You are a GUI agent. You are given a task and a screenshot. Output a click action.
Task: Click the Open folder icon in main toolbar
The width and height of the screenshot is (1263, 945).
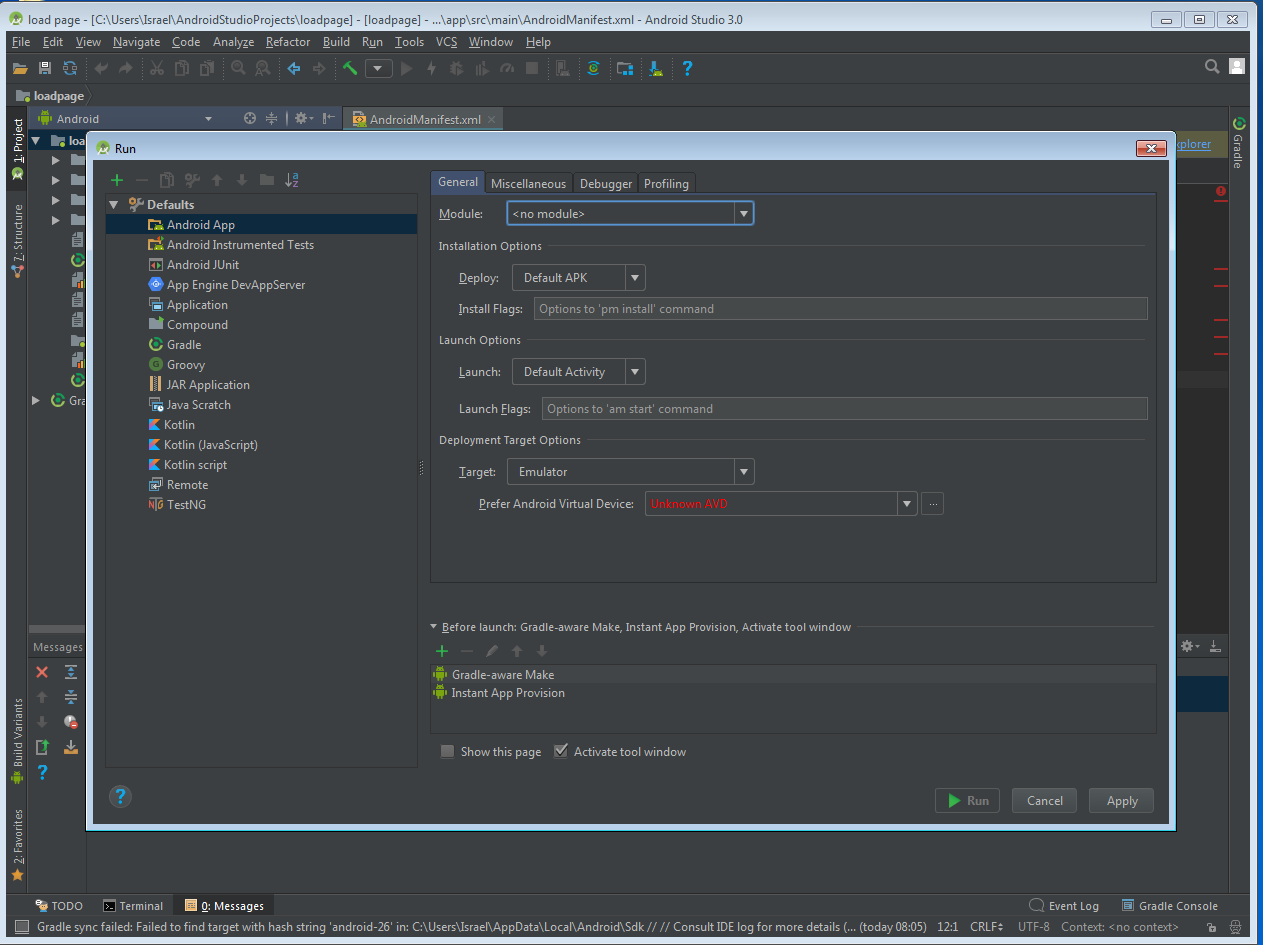[20, 68]
